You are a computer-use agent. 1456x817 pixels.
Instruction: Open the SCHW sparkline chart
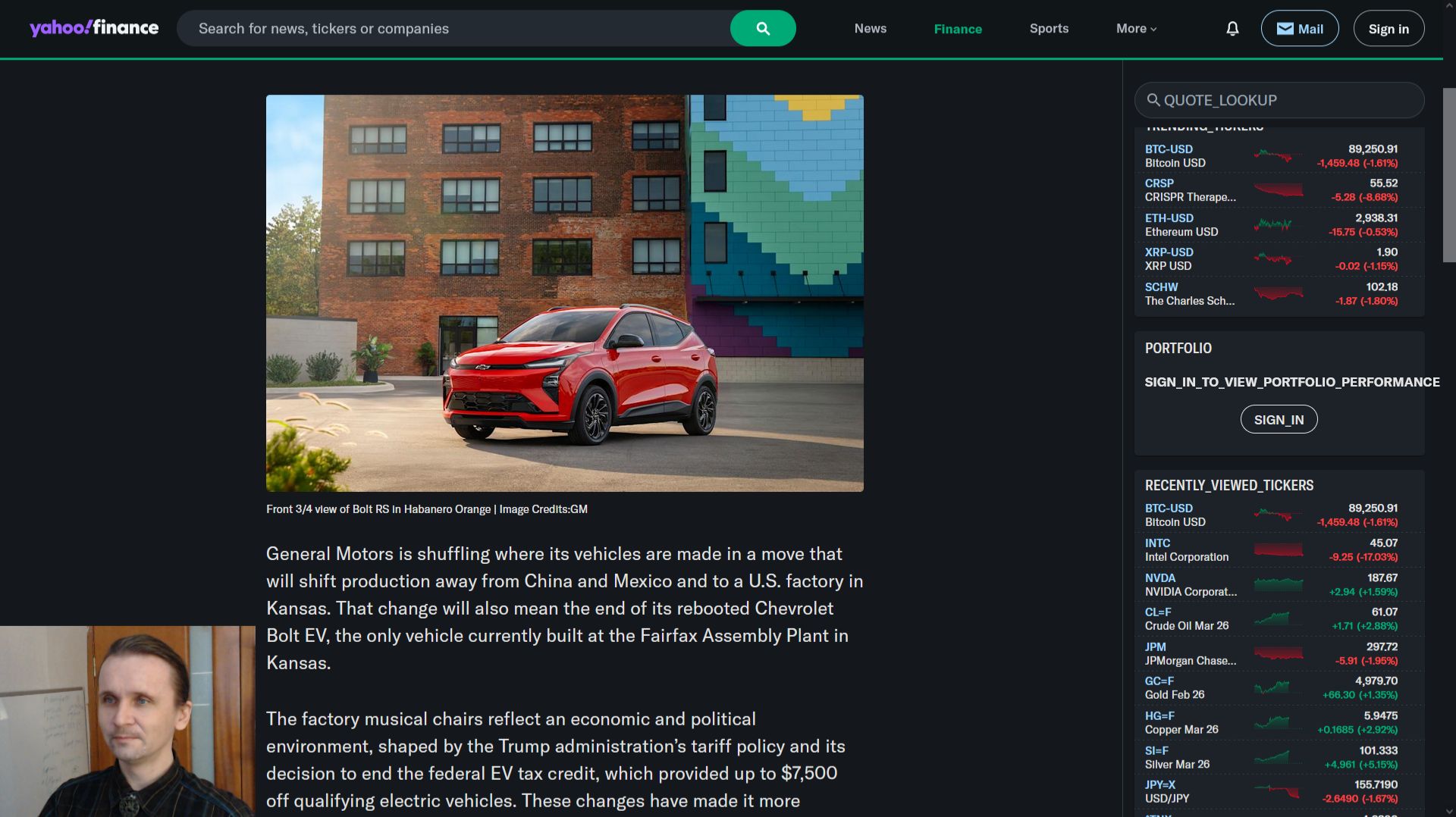coord(1279,294)
